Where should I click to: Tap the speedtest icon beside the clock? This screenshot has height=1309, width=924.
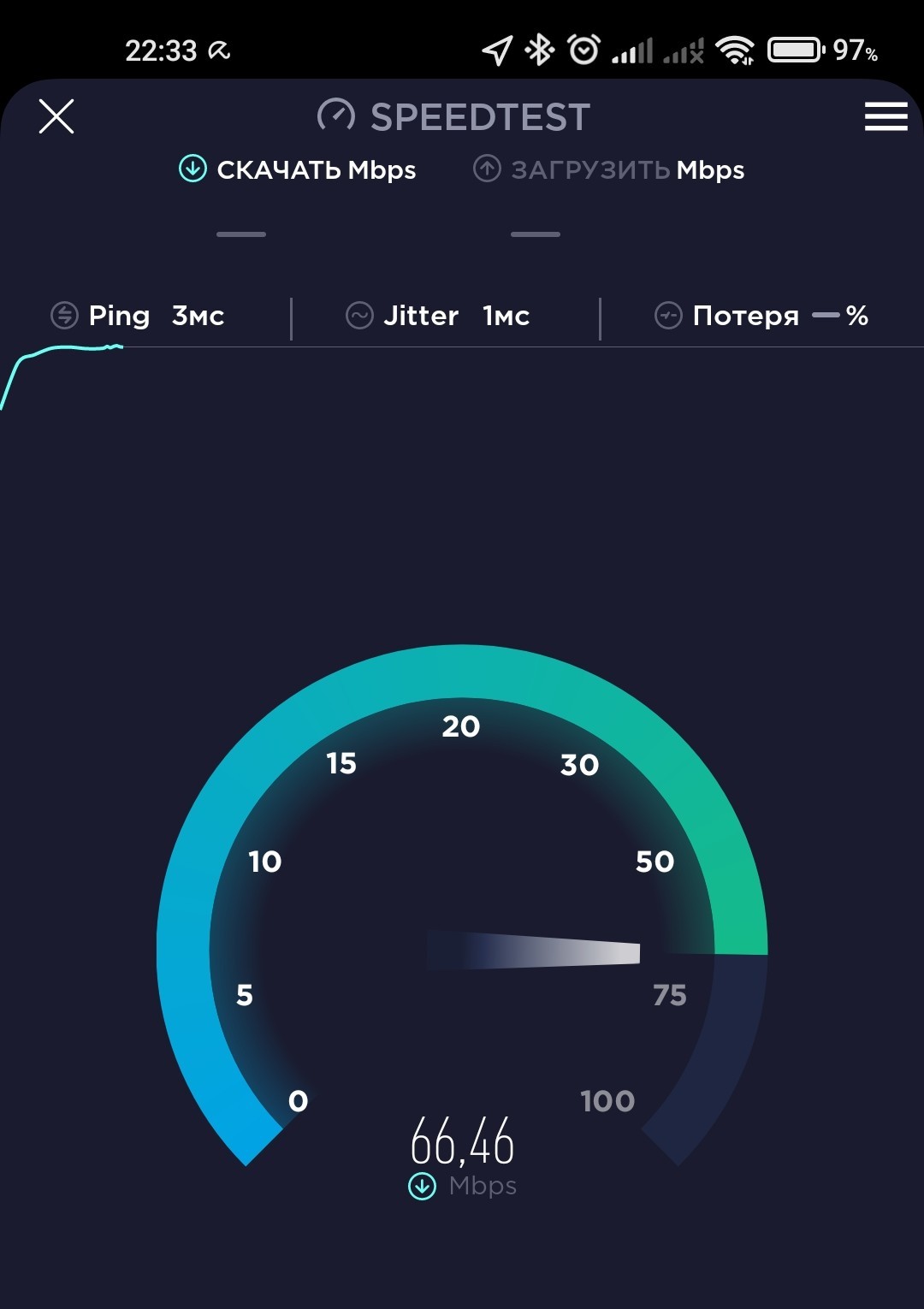pos(220,52)
